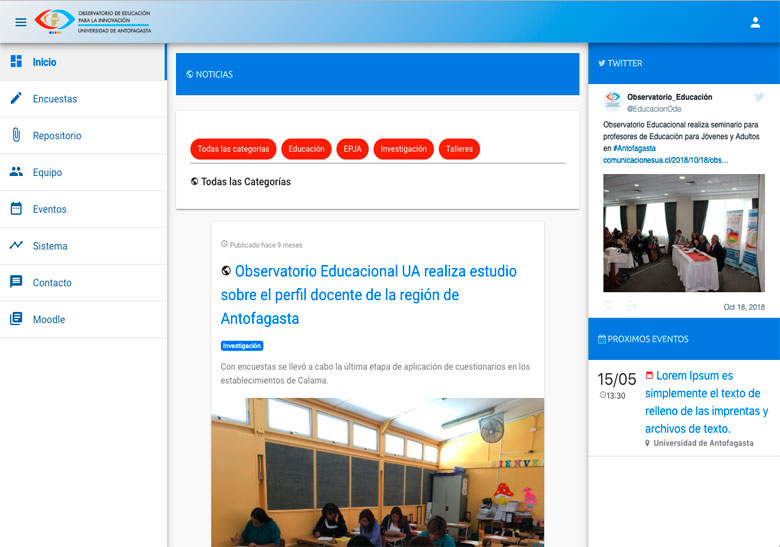Click the Todas las Categorías heading
Viewport: 780px width, 547px height.
pos(246,182)
